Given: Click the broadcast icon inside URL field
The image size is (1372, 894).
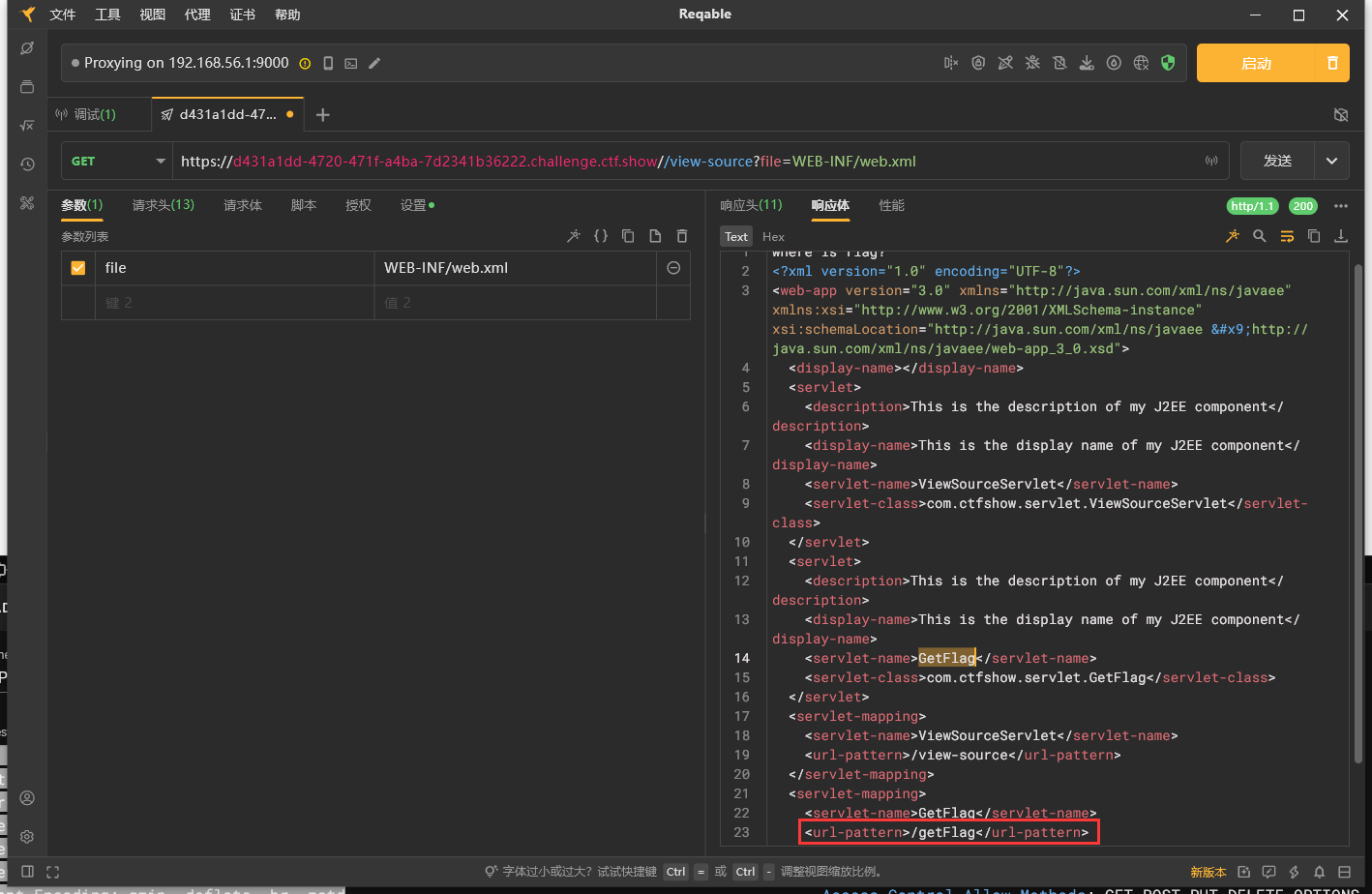Looking at the screenshot, I should (x=1211, y=161).
